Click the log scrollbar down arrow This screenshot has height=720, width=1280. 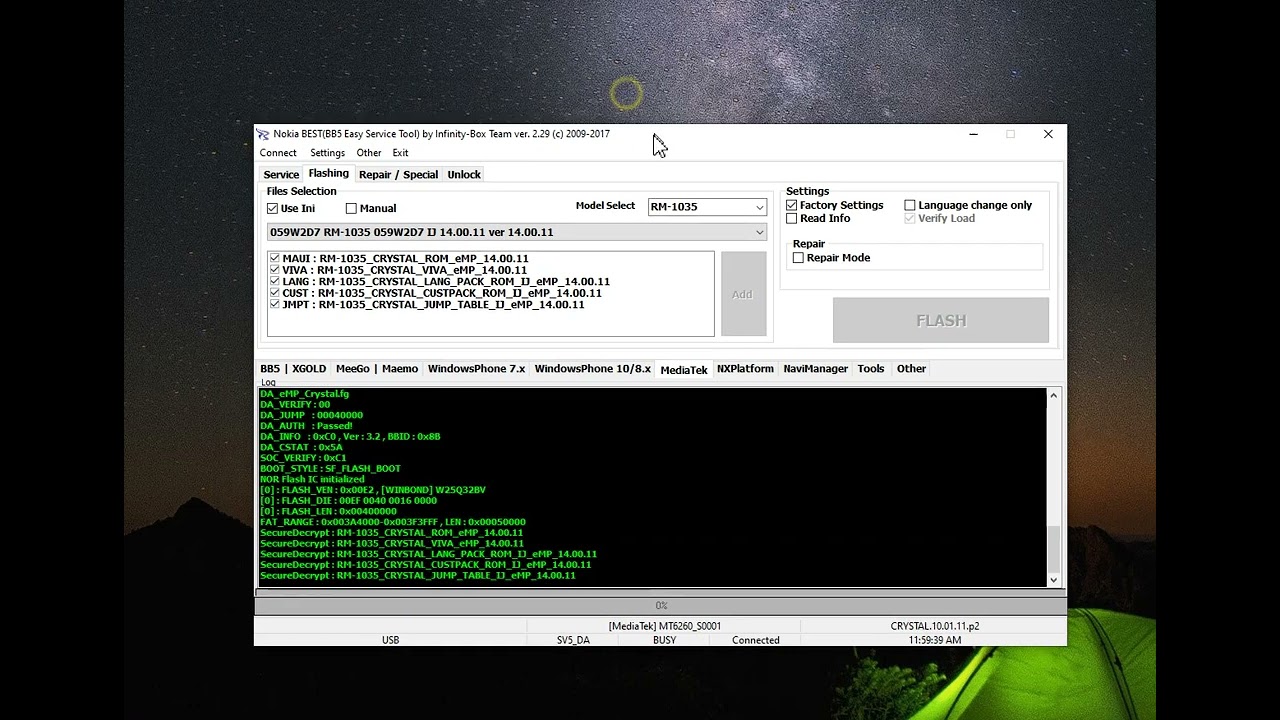(x=1053, y=579)
